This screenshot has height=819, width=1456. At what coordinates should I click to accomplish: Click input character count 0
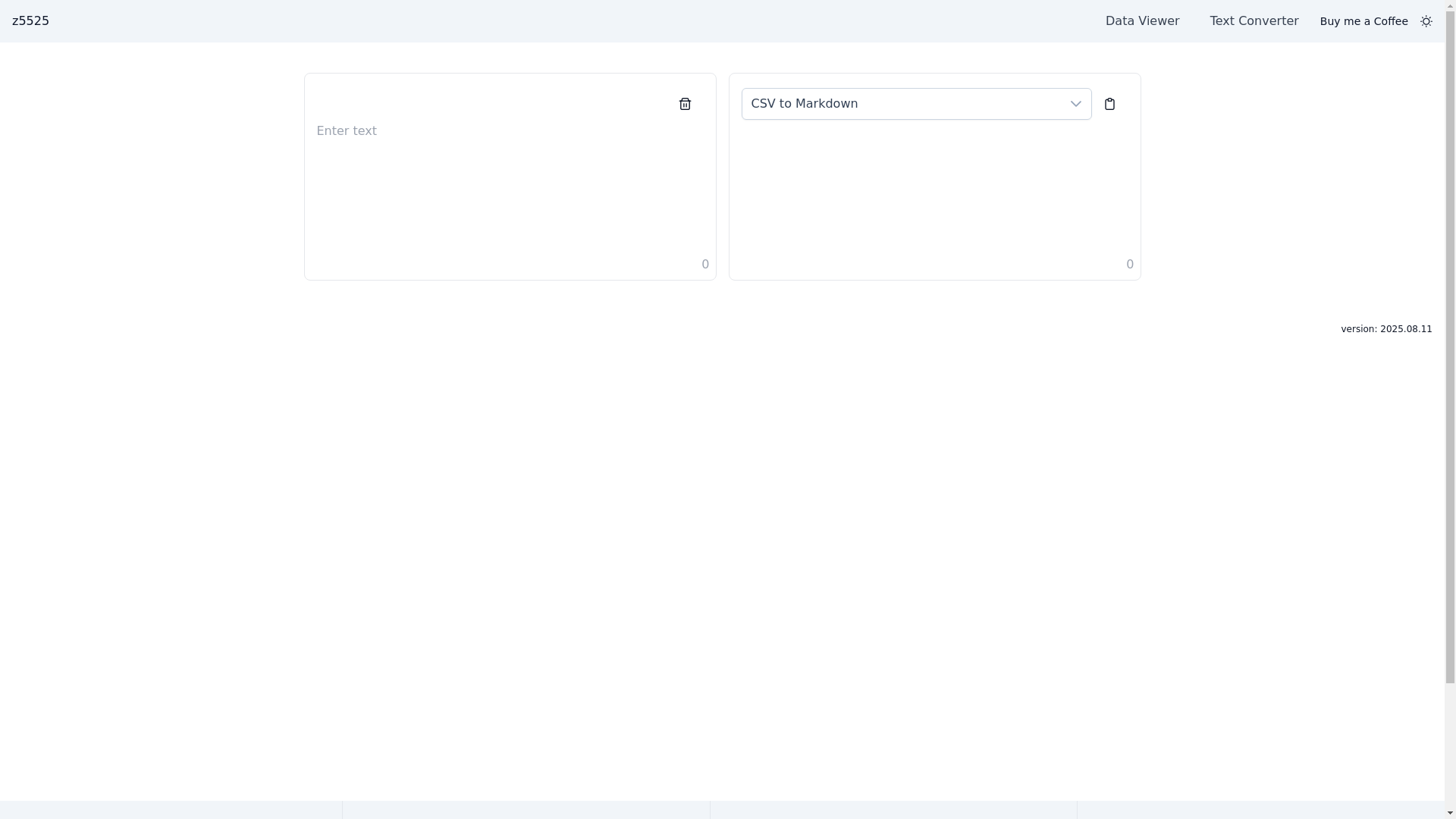(705, 265)
